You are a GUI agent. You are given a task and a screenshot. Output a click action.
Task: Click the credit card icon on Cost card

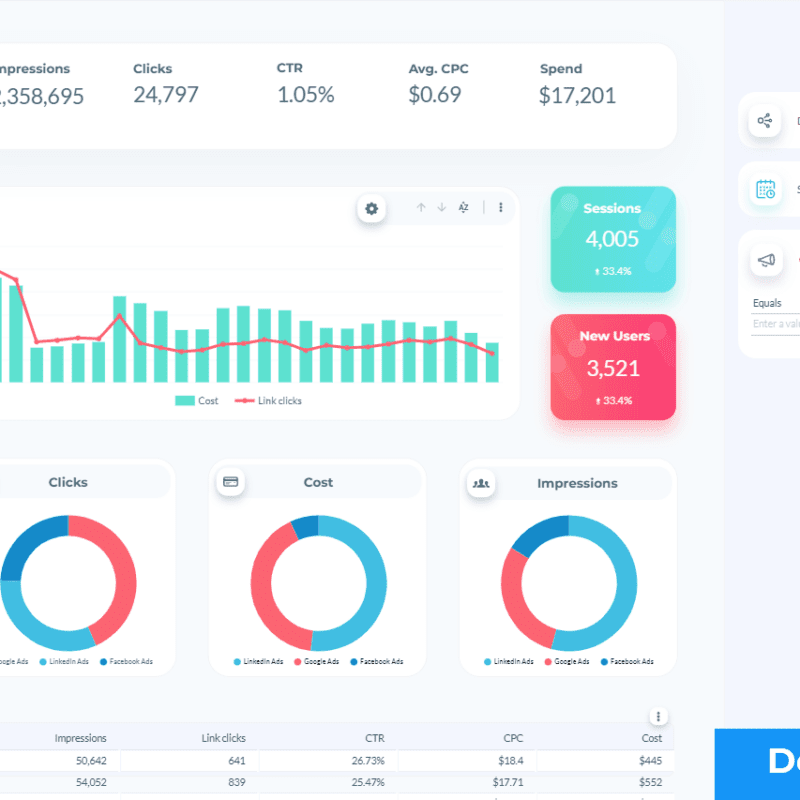coord(231,482)
